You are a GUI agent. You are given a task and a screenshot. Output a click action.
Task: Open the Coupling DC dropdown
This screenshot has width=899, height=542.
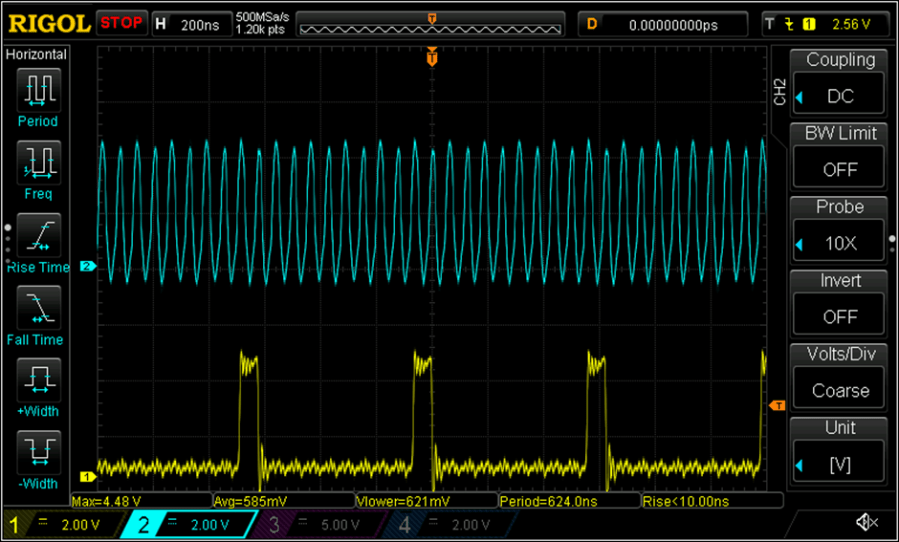[840, 96]
